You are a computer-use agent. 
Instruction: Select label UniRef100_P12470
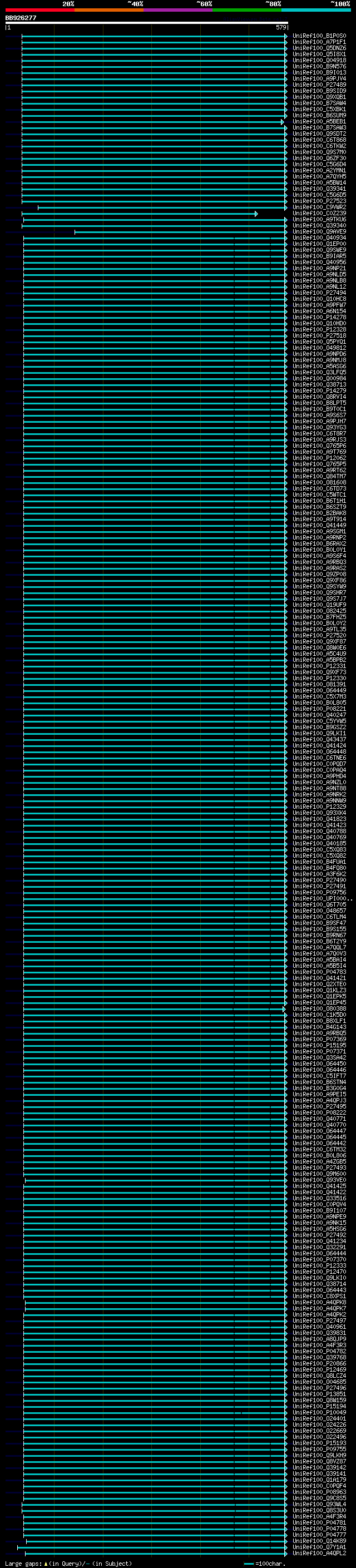click(x=319, y=1272)
